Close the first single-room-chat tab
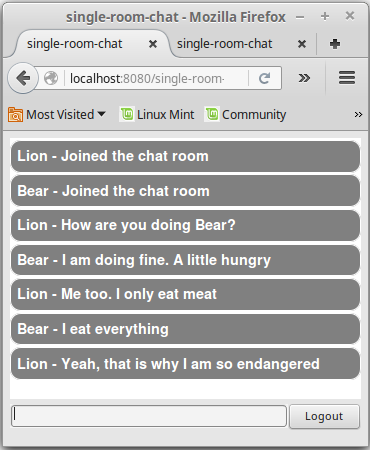Screen dimensions: 370x450 tap(153, 44)
